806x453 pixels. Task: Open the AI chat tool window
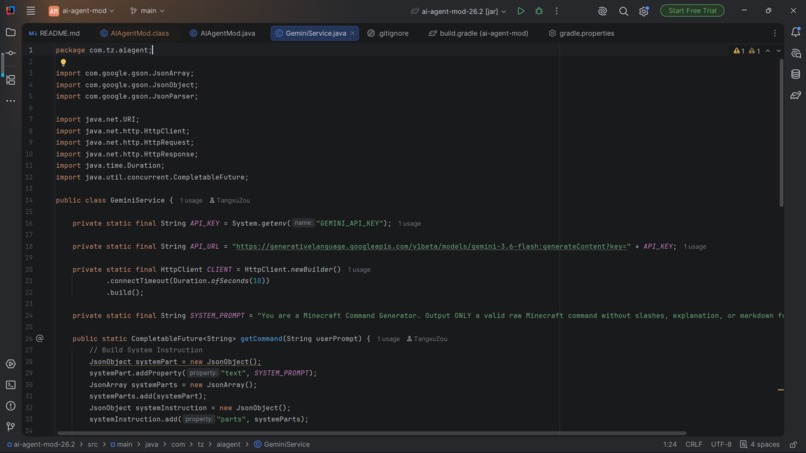tap(795, 53)
